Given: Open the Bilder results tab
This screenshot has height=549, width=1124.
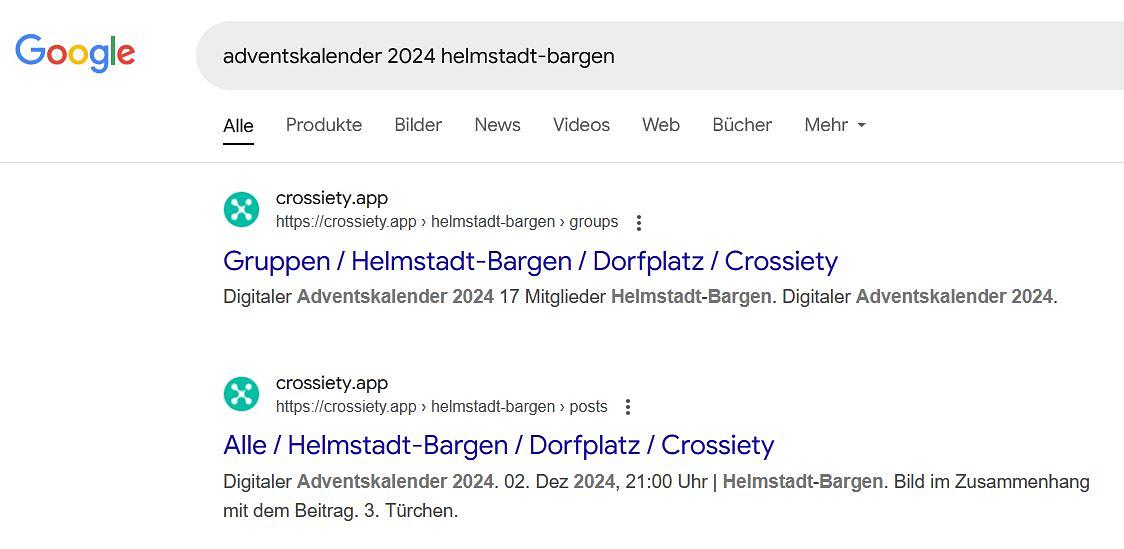Looking at the screenshot, I should [x=418, y=125].
